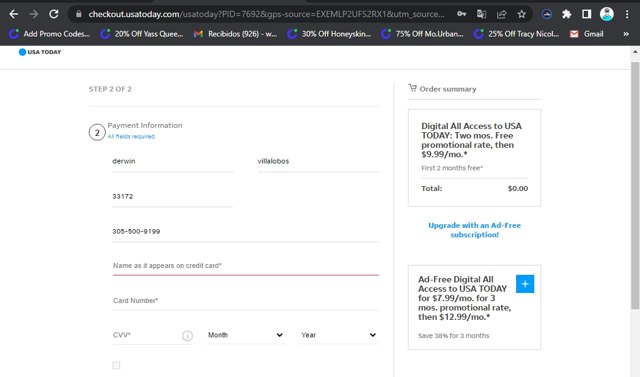Click the "All fields required." text

(131, 137)
